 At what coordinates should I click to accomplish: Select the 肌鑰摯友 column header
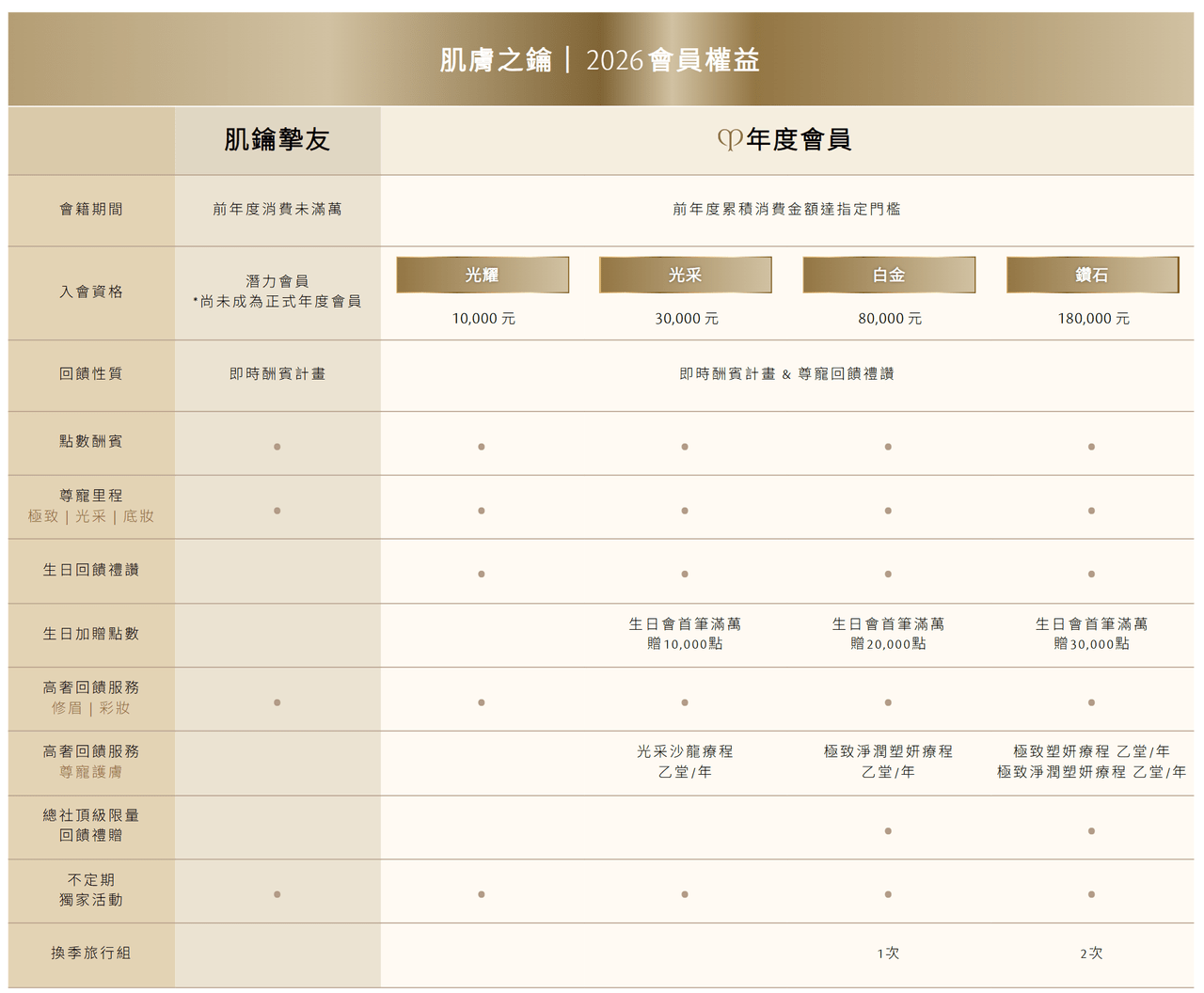277,140
